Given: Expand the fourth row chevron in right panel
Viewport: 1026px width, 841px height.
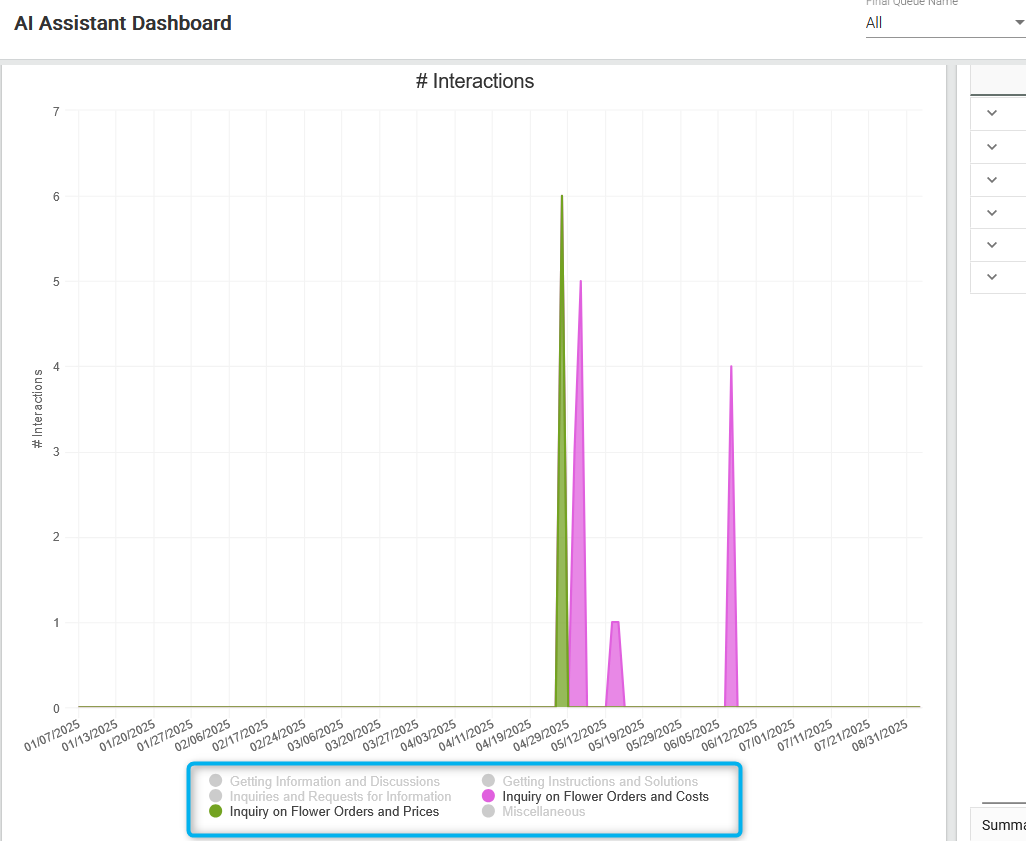Looking at the screenshot, I should click(x=992, y=212).
